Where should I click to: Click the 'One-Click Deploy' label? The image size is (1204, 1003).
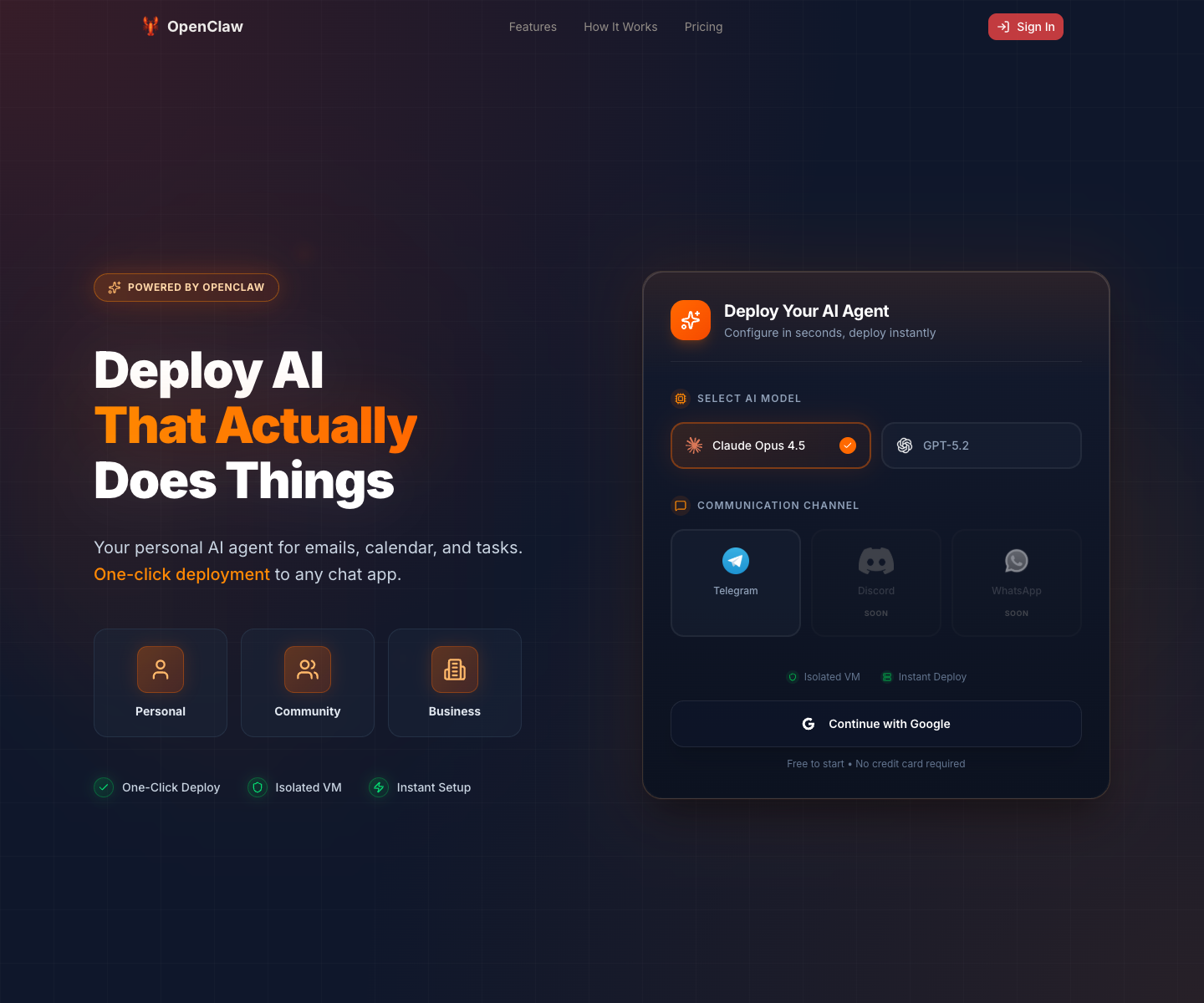click(x=171, y=787)
